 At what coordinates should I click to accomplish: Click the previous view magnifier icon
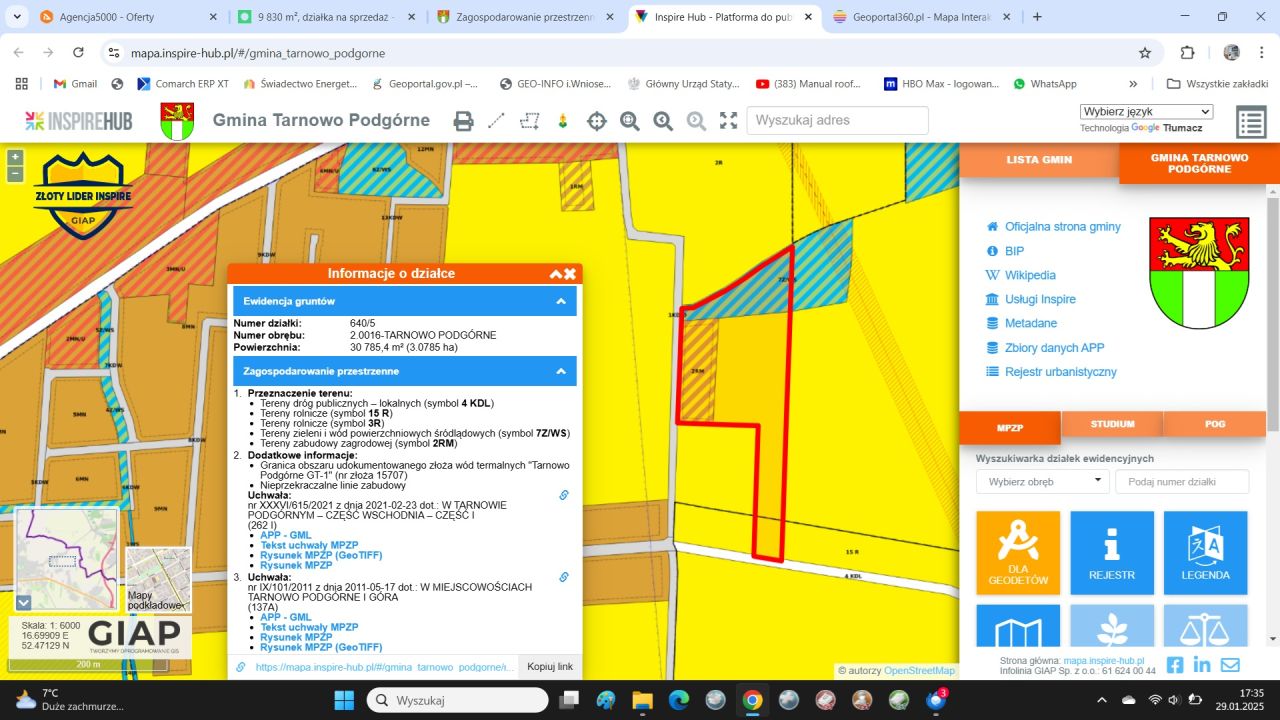[x=663, y=121]
